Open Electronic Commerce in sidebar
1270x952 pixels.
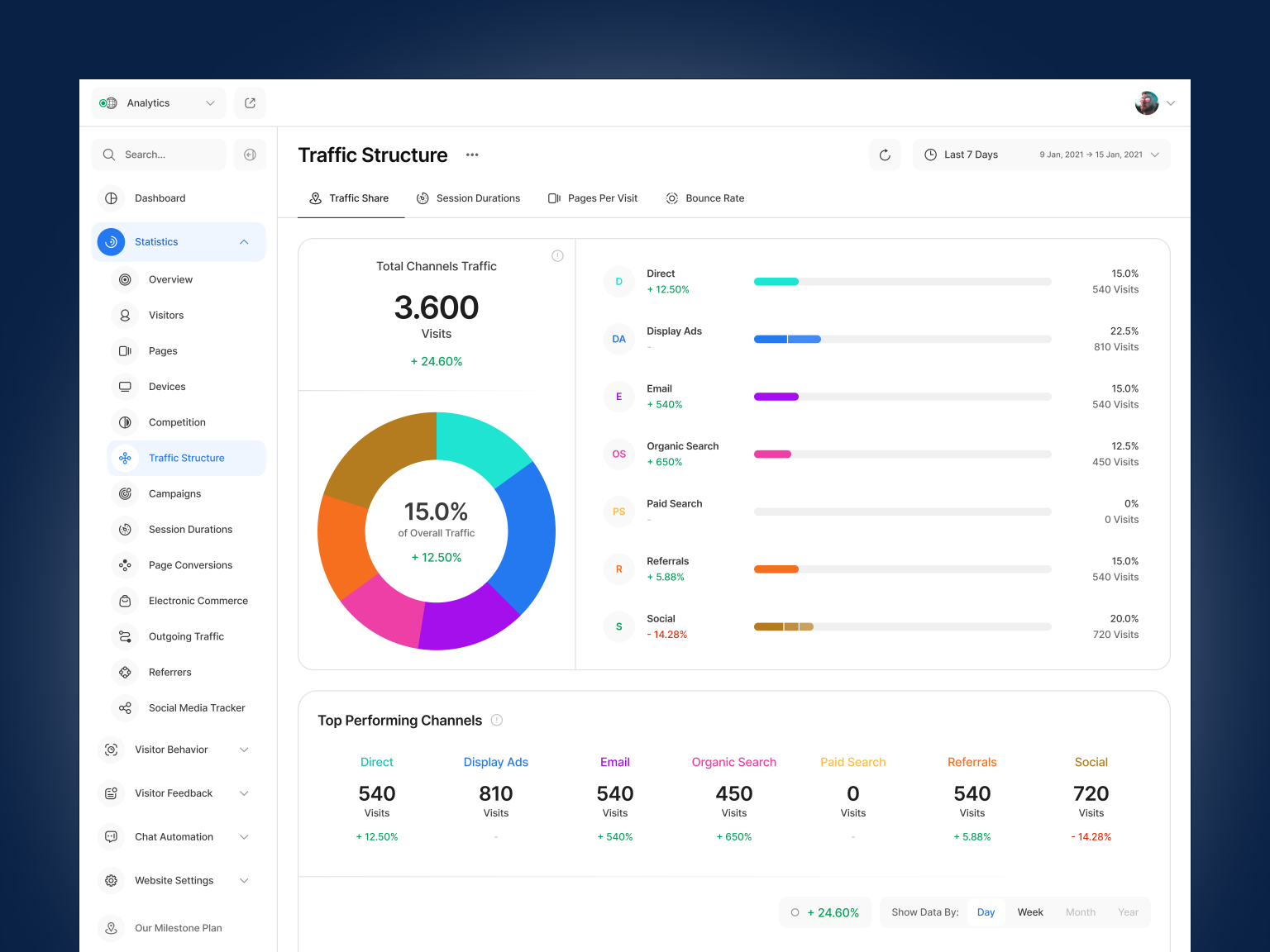[198, 601]
